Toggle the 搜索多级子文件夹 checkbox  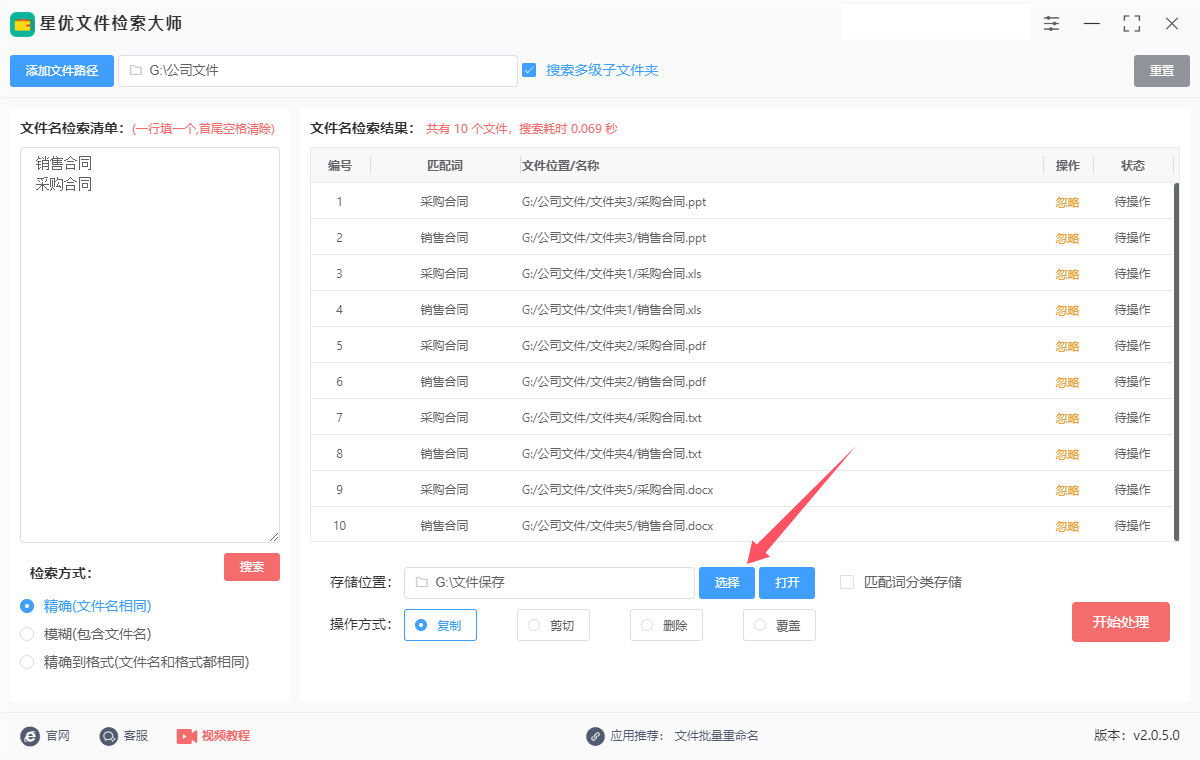point(529,70)
